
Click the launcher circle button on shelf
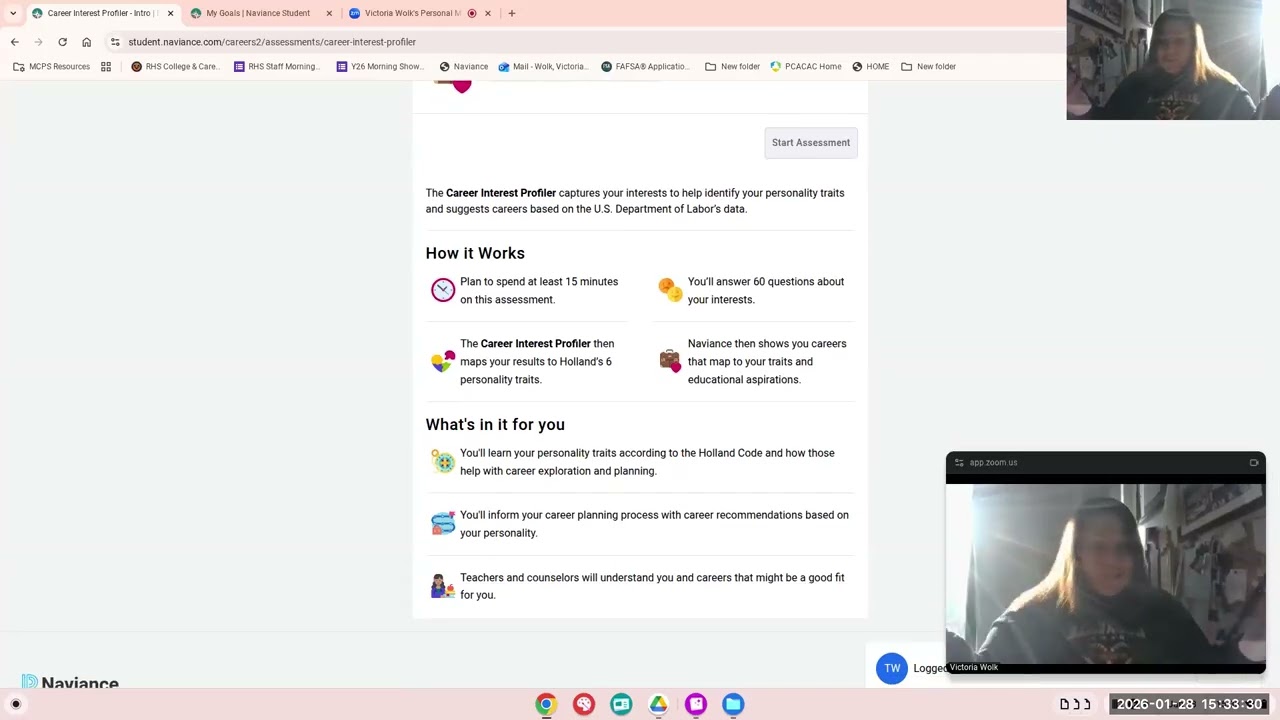[x=16, y=704]
